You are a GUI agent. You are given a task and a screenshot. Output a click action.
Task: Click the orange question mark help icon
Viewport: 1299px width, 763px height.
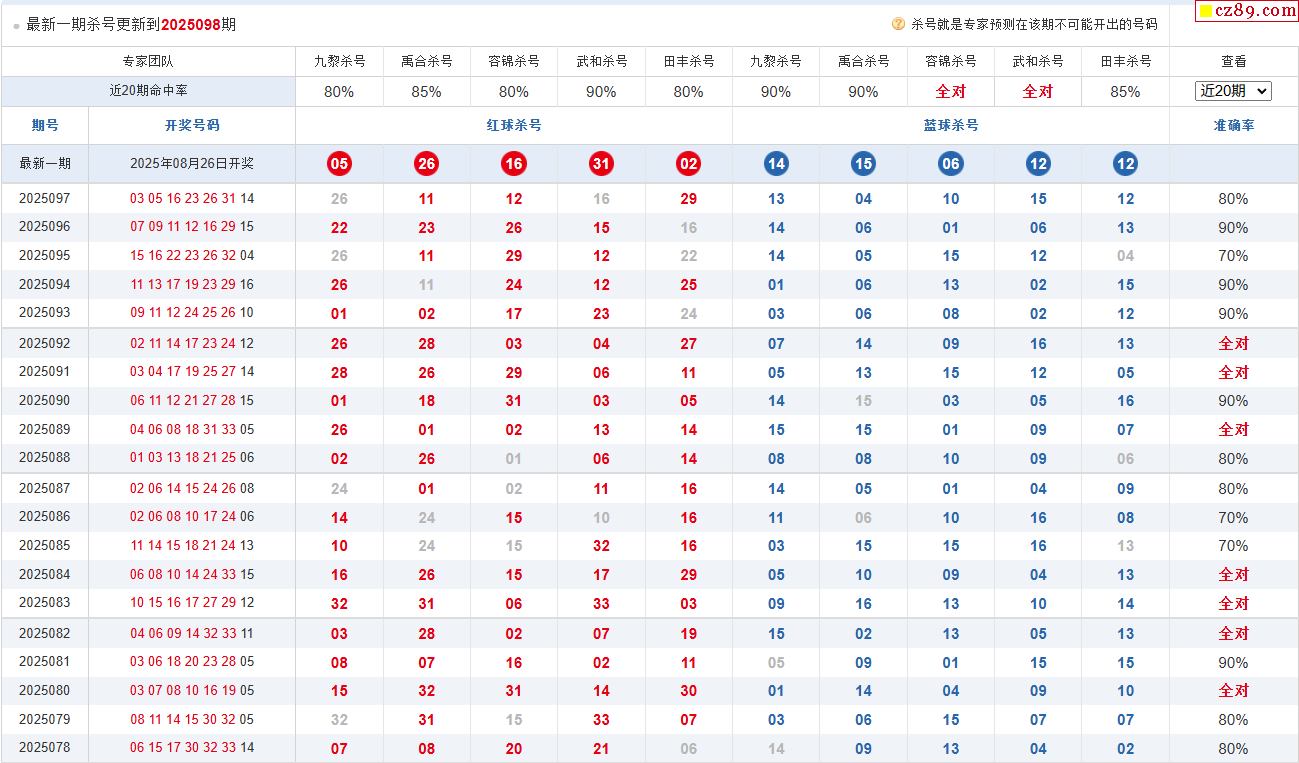tap(898, 24)
